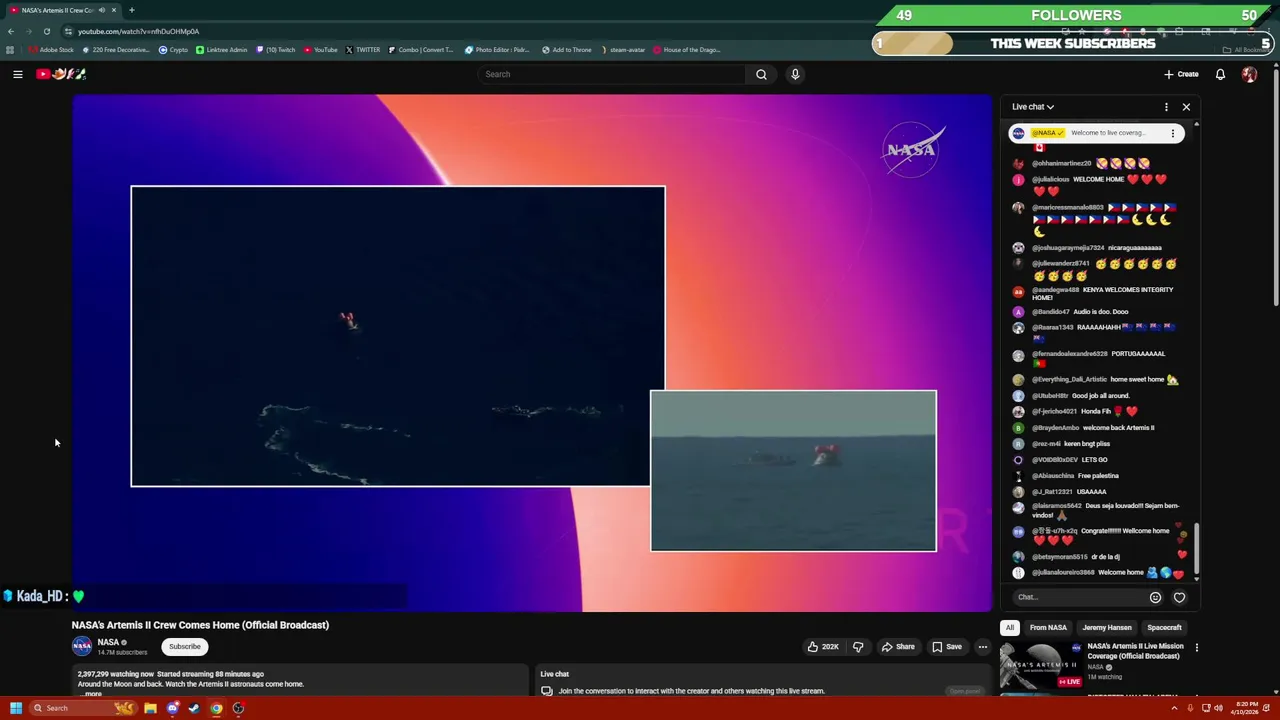Viewport: 1280px width, 720px height.
Task: Show hidden system tray icons chevron
Action: tap(1174, 708)
